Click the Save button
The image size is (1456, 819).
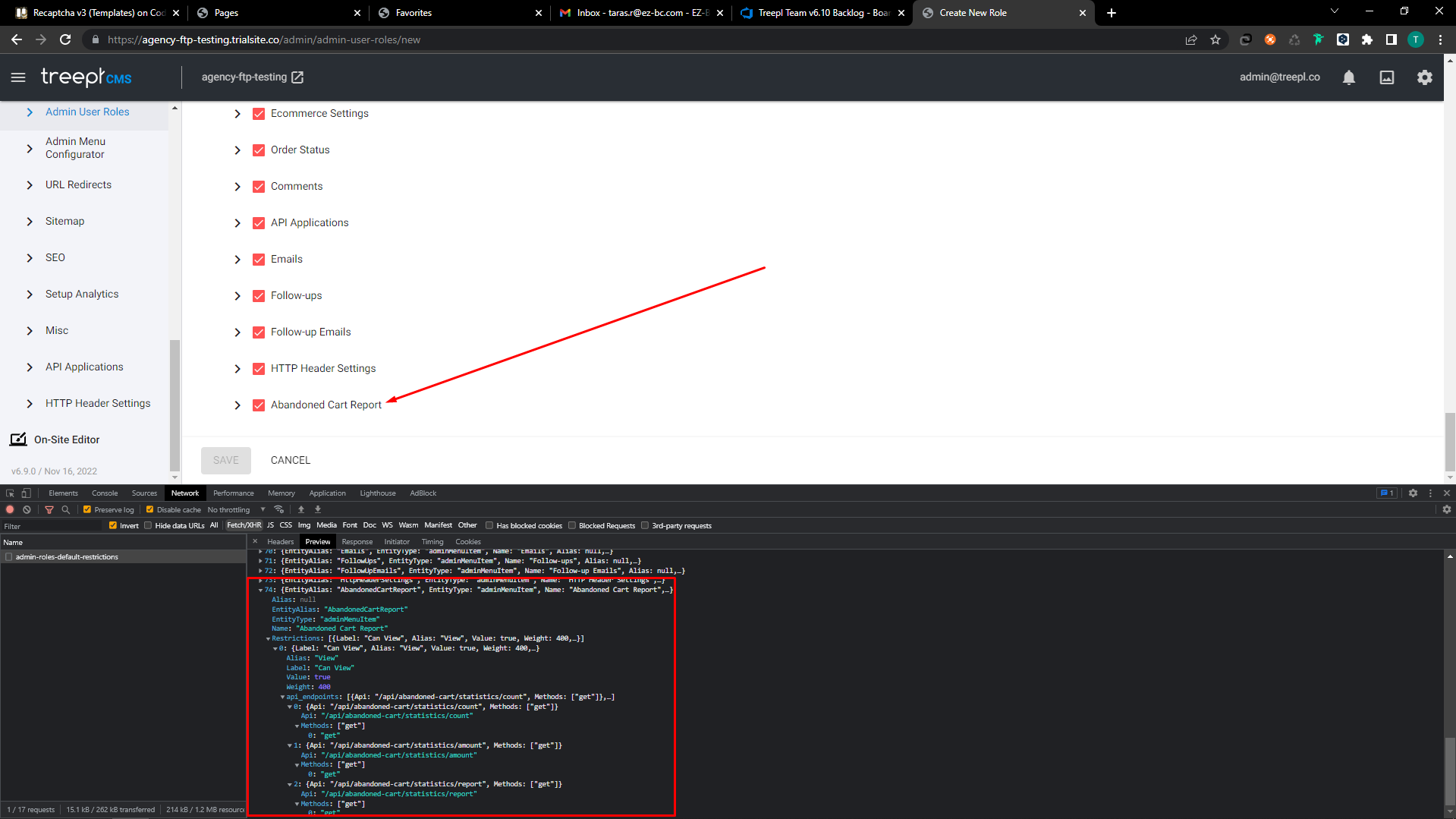(225, 461)
